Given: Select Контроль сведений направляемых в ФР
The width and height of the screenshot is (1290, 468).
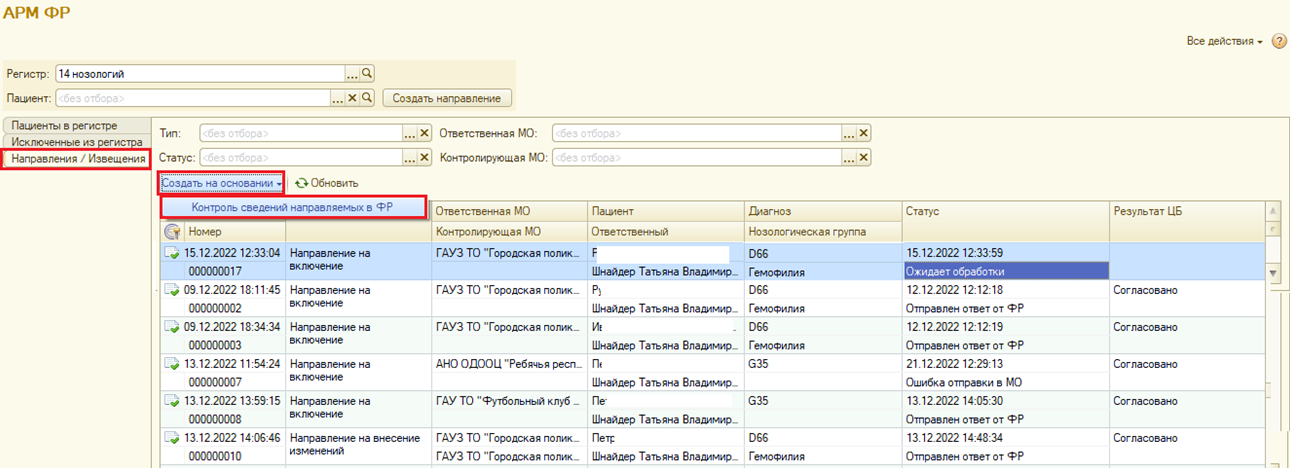Looking at the screenshot, I should (292, 207).
